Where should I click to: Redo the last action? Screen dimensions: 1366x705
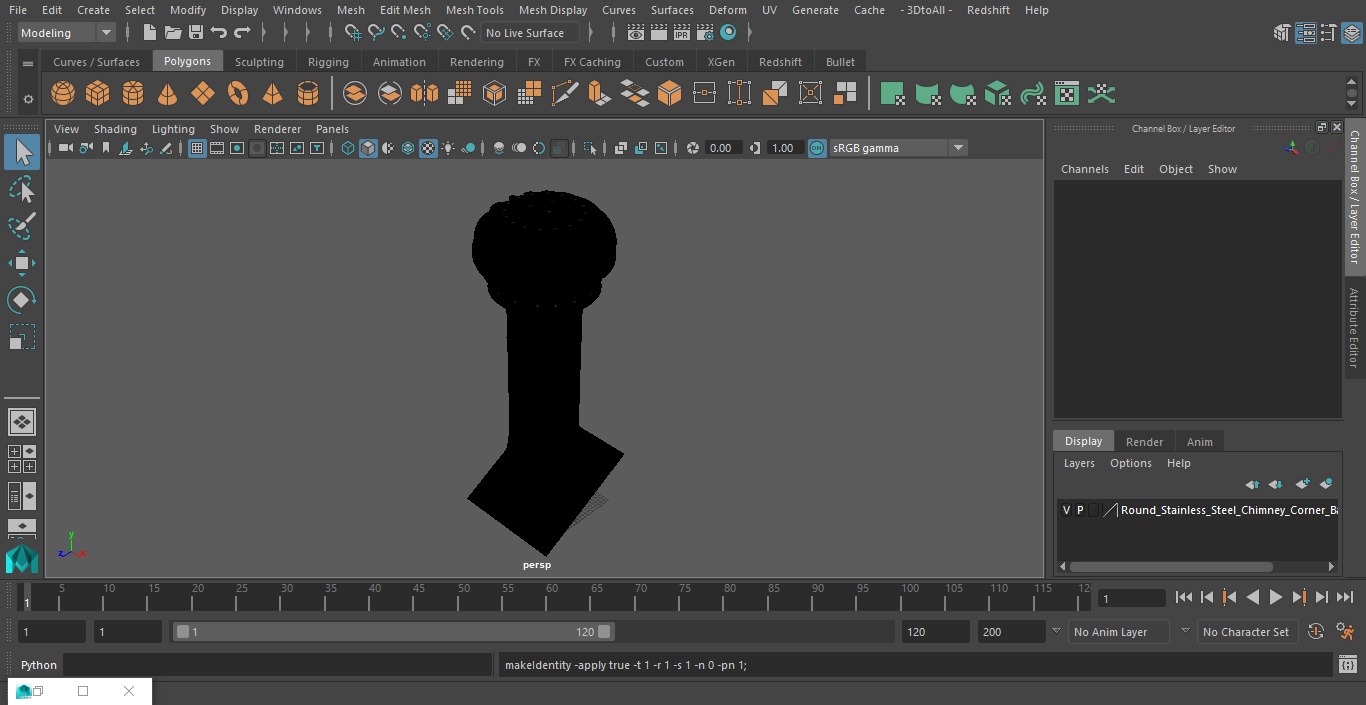[242, 33]
